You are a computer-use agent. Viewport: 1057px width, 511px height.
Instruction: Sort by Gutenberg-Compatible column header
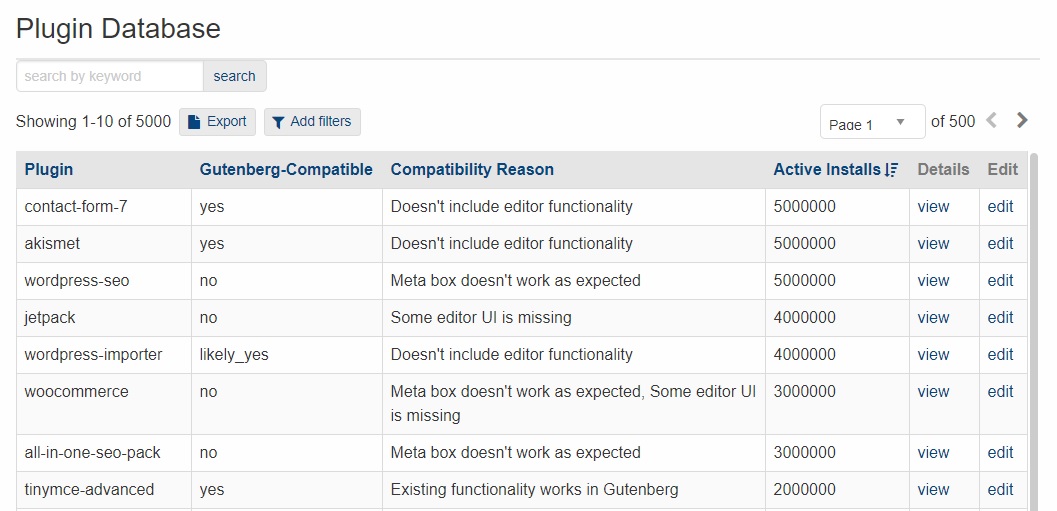(x=286, y=169)
